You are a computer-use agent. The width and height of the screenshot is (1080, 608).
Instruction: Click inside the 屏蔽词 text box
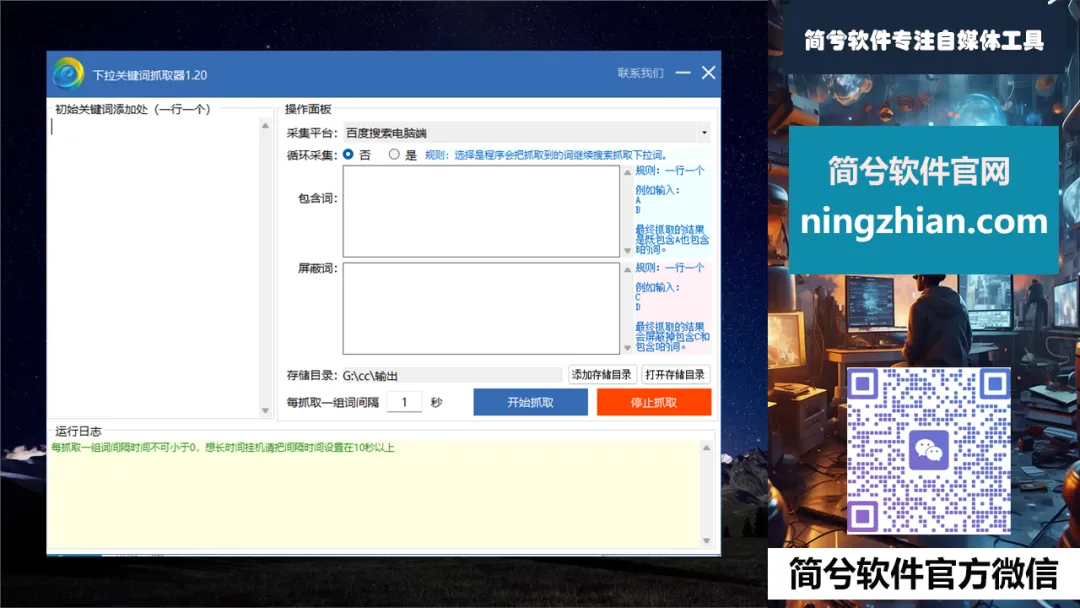coord(481,308)
